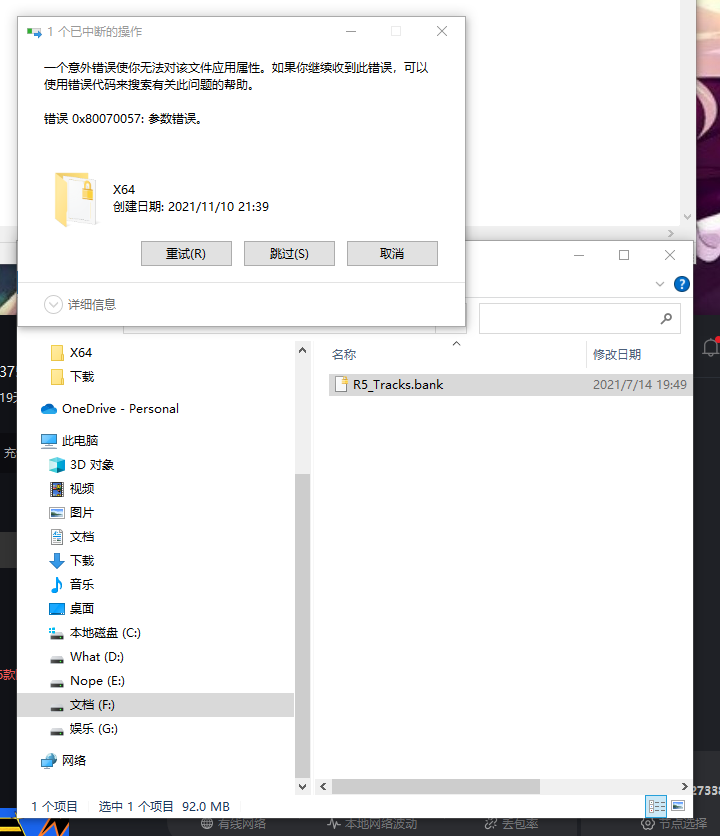The height and width of the screenshot is (836, 720).
Task: Click the 此电脑 computer icon
Action: click(49, 440)
